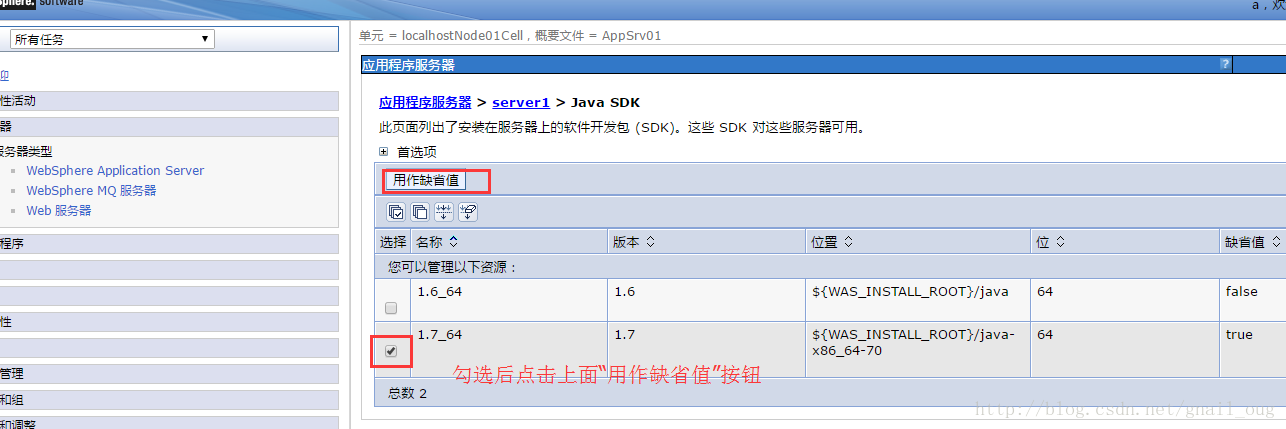Click ${WAS_INSTALL_ROOT}/java location cell

tap(918, 299)
